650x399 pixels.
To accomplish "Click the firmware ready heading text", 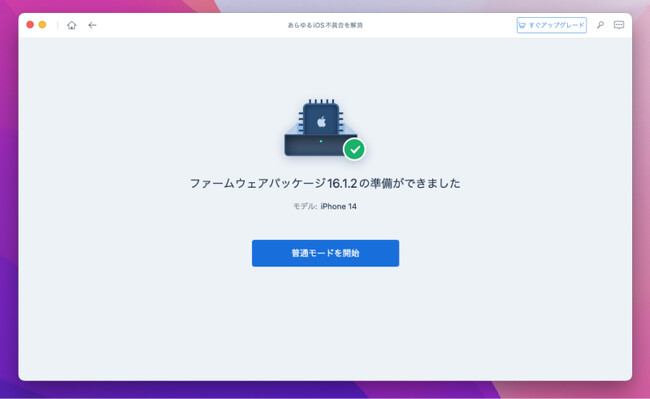I will [x=325, y=183].
